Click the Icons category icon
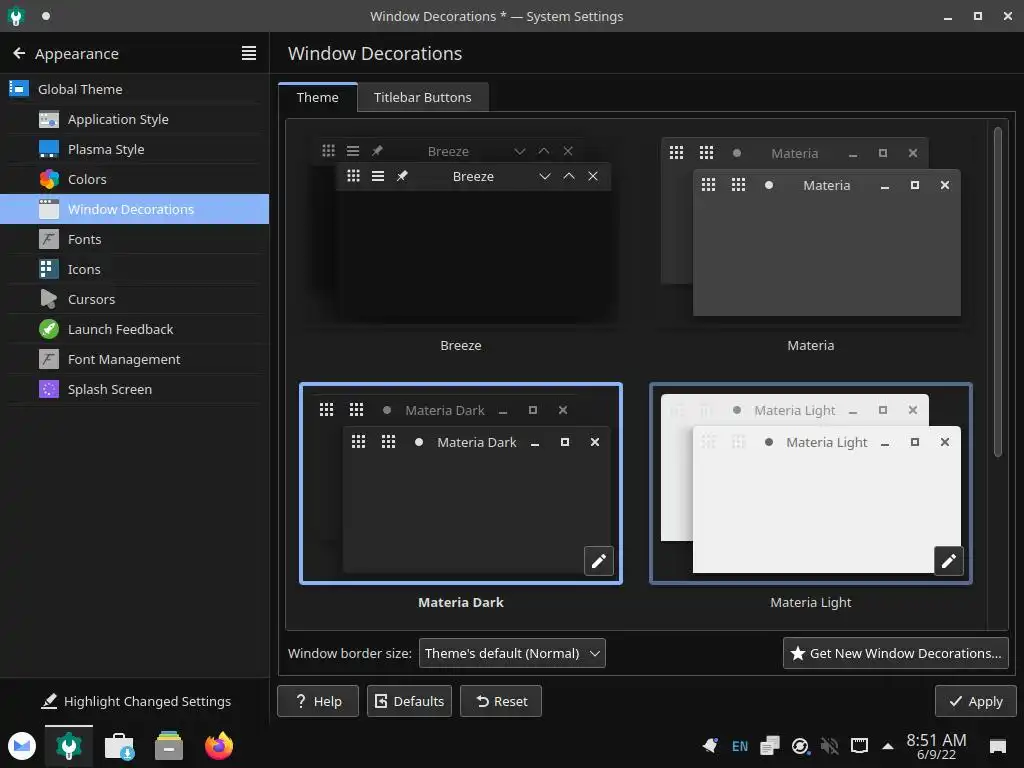 pyautogui.click(x=49, y=269)
